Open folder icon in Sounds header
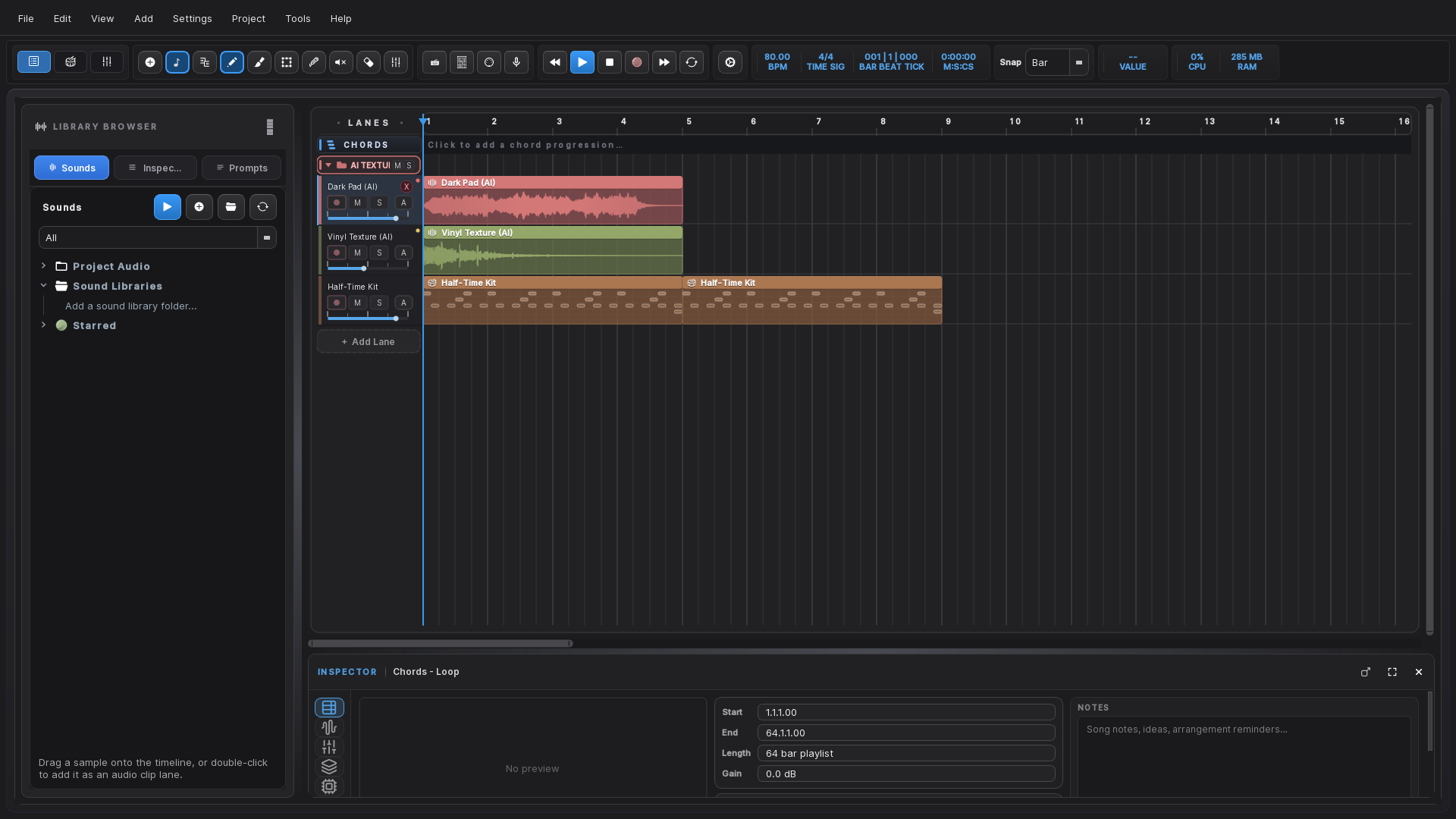The height and width of the screenshot is (819, 1456). pos(231,207)
